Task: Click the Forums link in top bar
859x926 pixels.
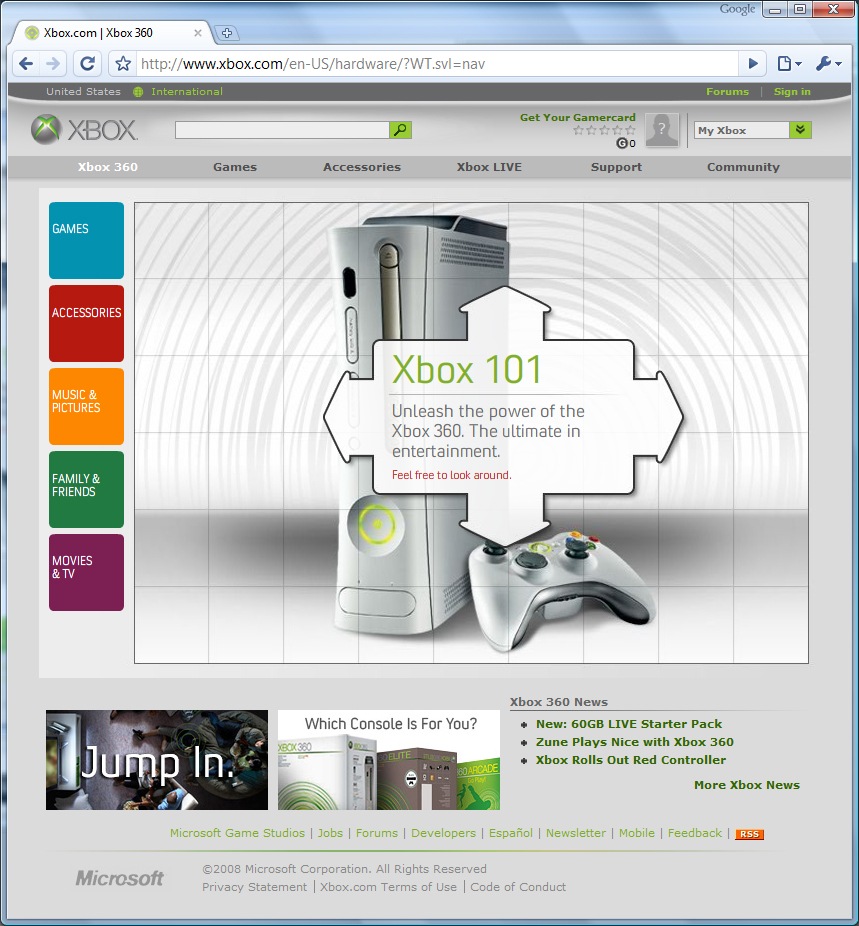Action: [x=727, y=92]
